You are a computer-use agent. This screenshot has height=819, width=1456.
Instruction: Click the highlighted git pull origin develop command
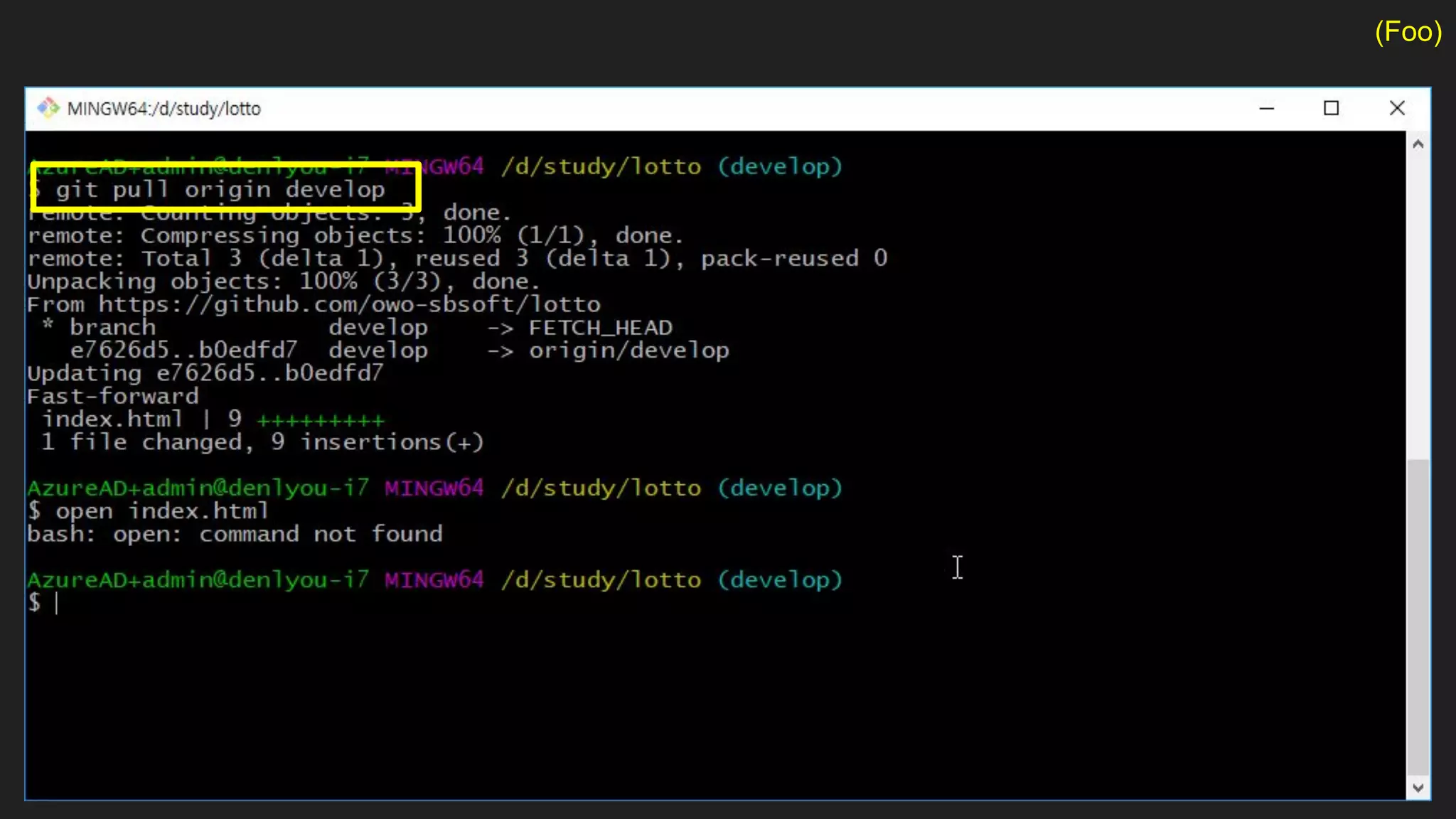[x=220, y=190]
